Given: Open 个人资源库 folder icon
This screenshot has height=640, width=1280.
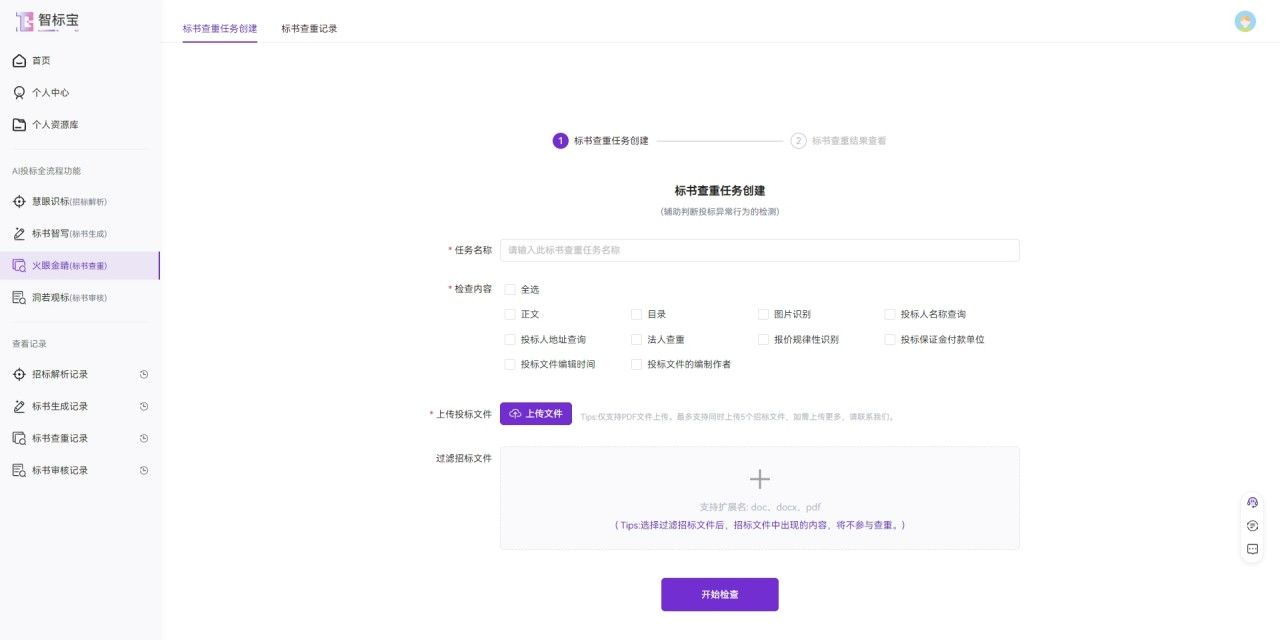Looking at the screenshot, I should tap(19, 125).
